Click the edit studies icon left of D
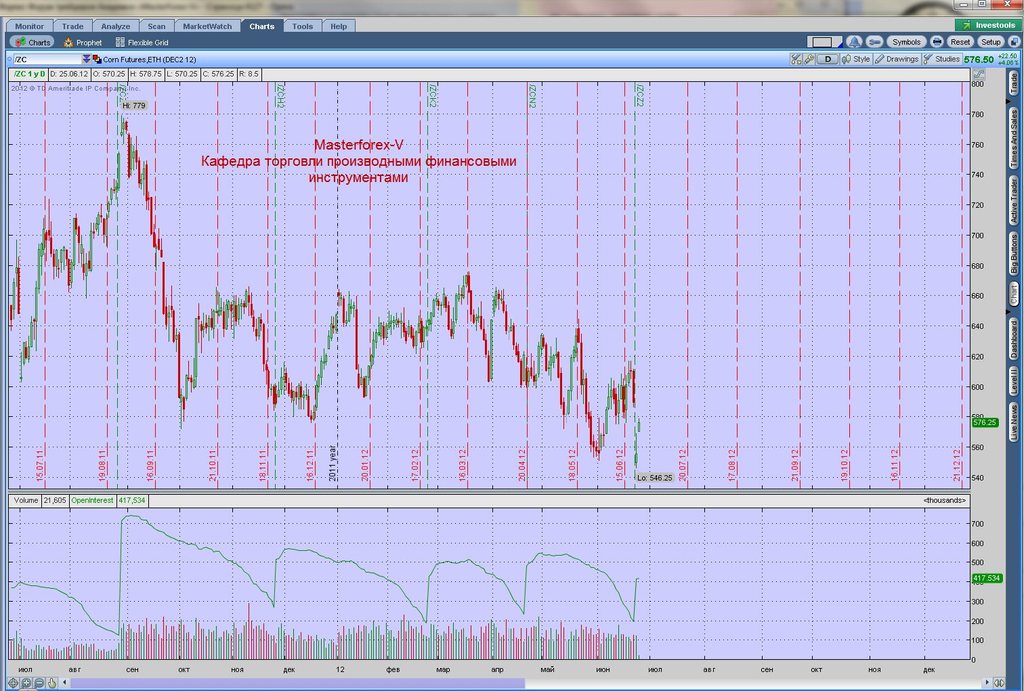Image resolution: width=1024 pixels, height=691 pixels. [795, 59]
